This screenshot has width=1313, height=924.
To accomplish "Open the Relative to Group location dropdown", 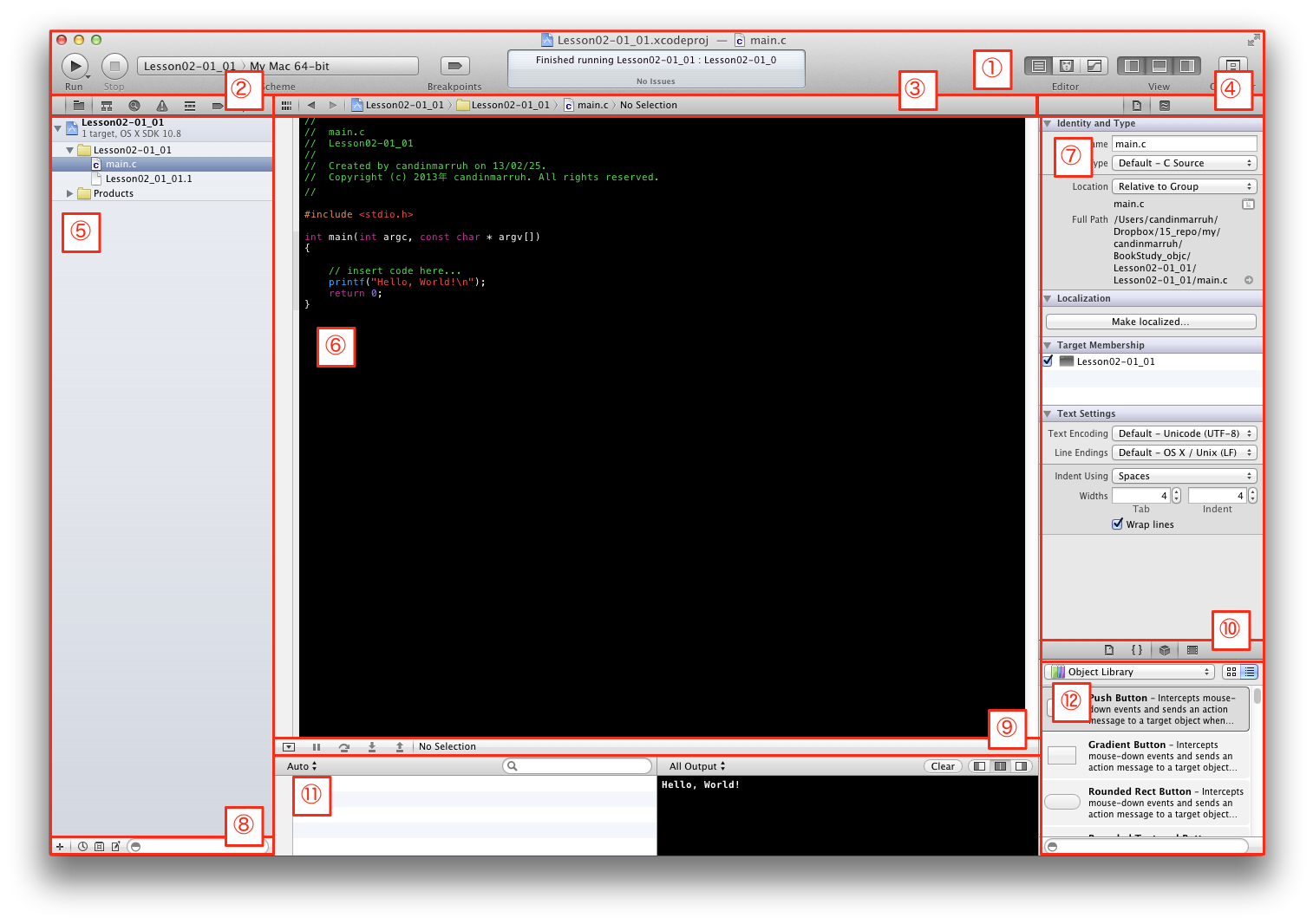I will 1184,186.
